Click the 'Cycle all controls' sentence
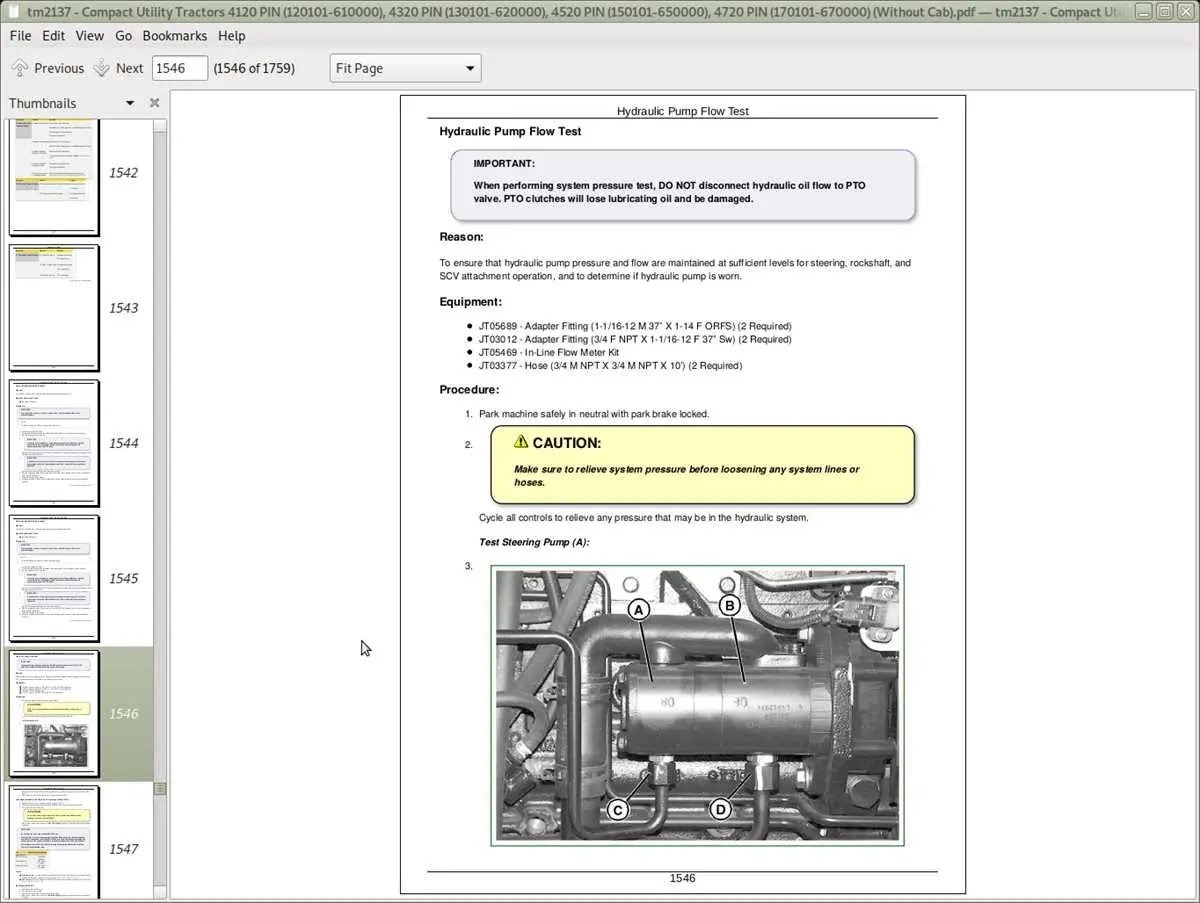The height and width of the screenshot is (903, 1200). pyautogui.click(x=644, y=518)
